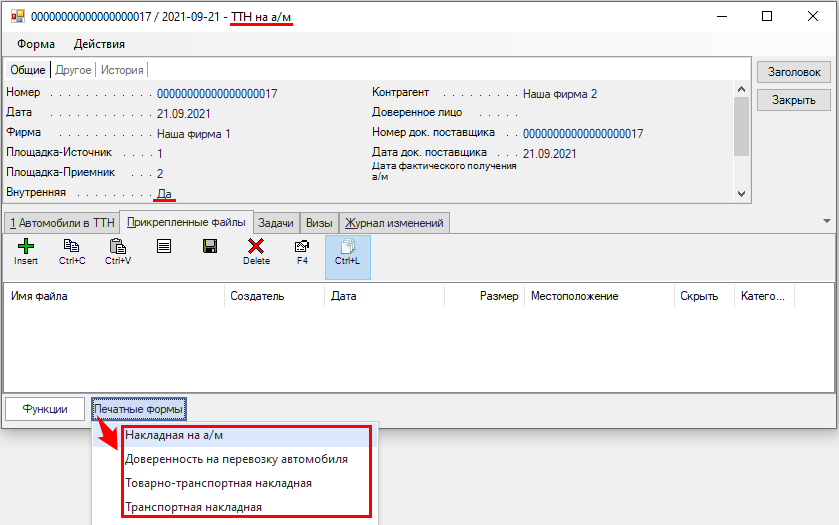Image resolution: width=839 pixels, height=525 pixels.
Task: Open the Функции dropdown button
Action: pos(45,409)
